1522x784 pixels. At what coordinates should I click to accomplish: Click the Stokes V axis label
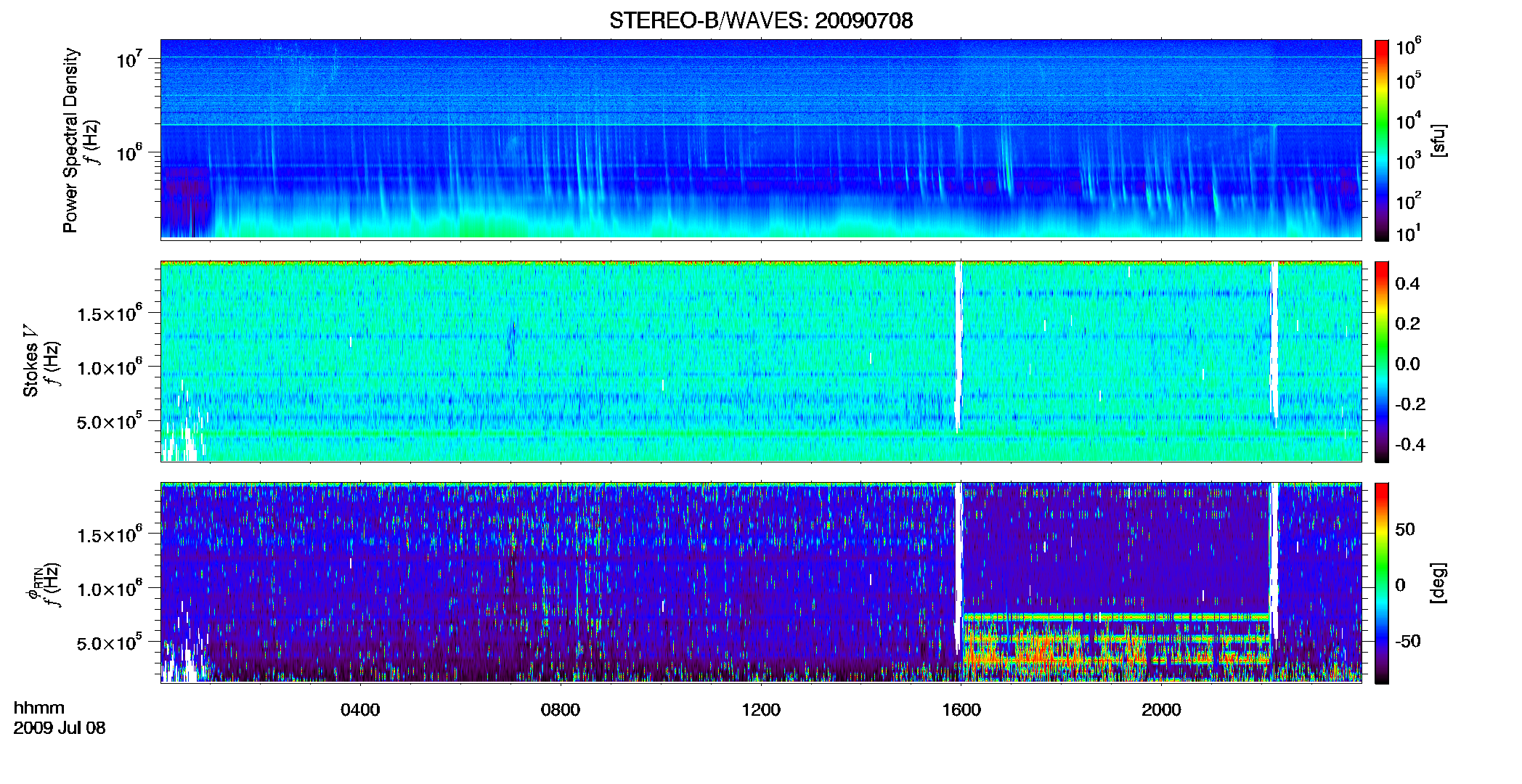point(30,361)
